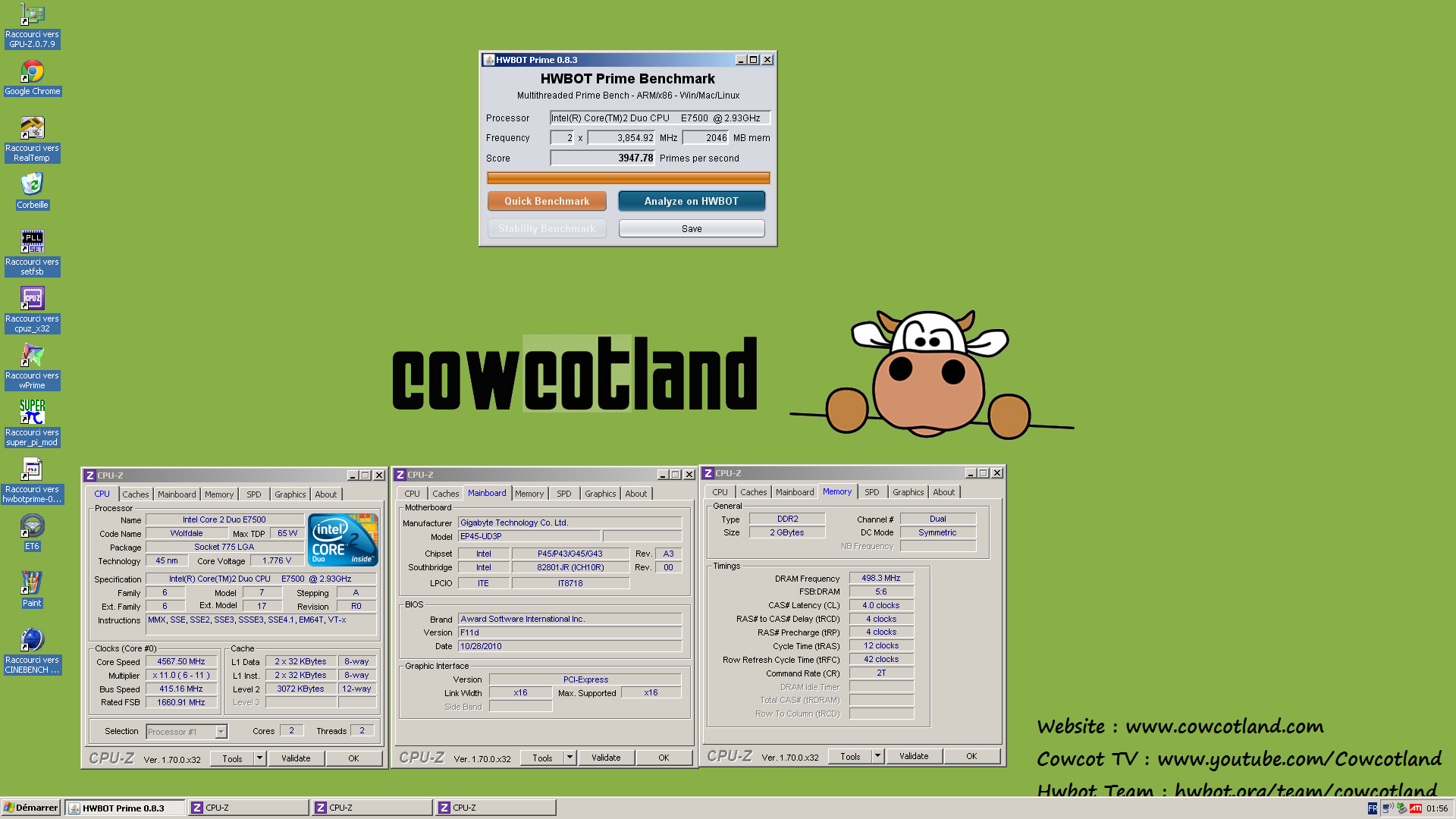Click the frequency field showing 3,854.92
The image size is (1456, 819).
pyautogui.click(x=621, y=137)
